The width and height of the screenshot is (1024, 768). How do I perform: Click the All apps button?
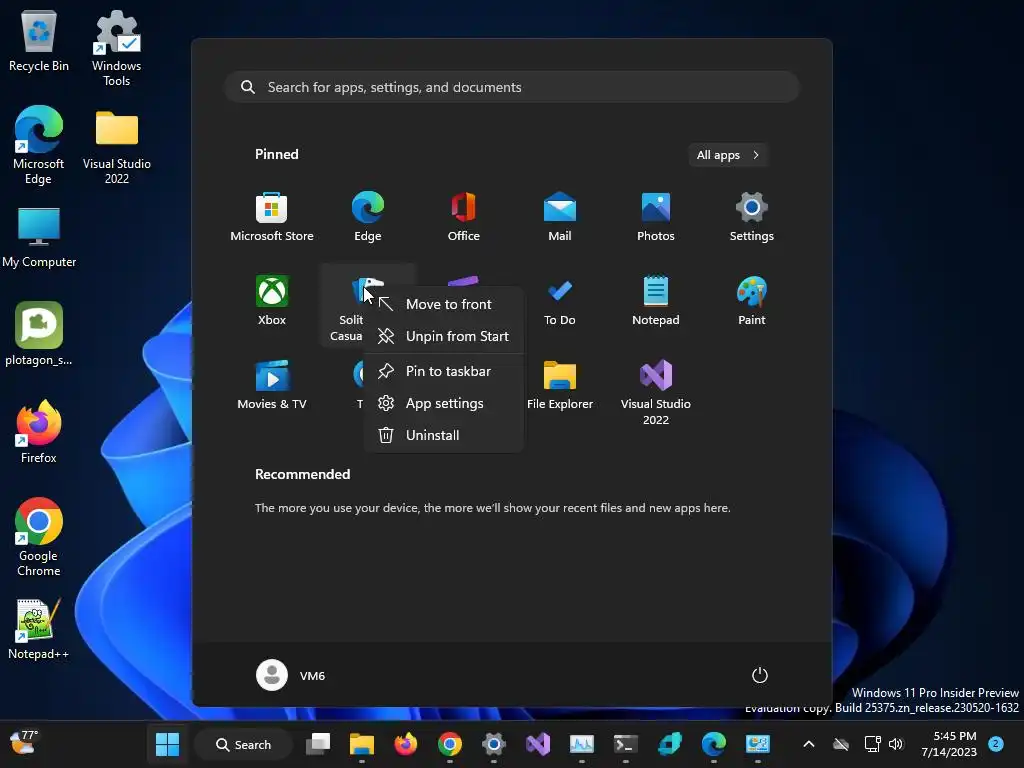(x=728, y=155)
